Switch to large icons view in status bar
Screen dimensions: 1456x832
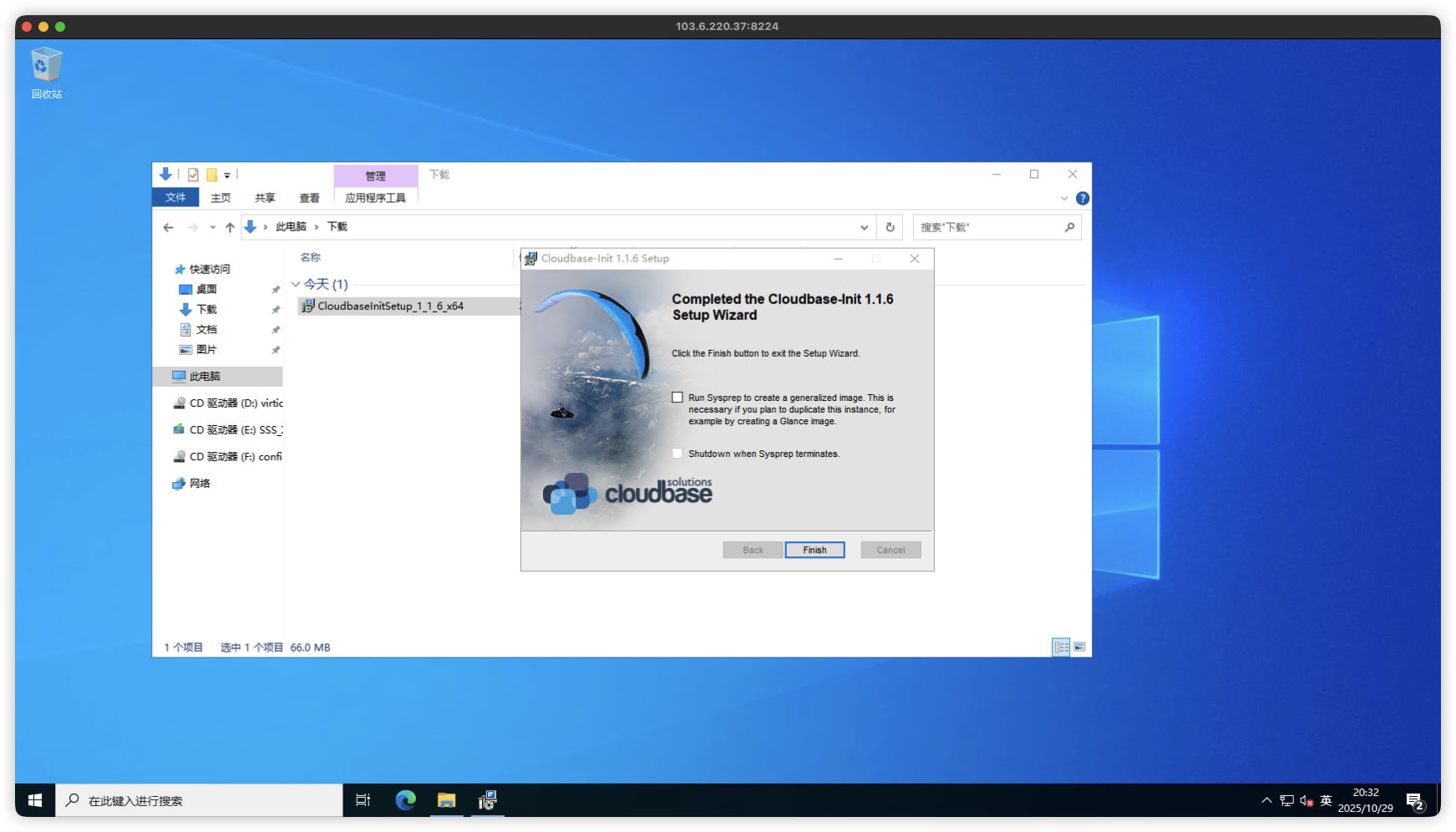pyautogui.click(x=1079, y=647)
